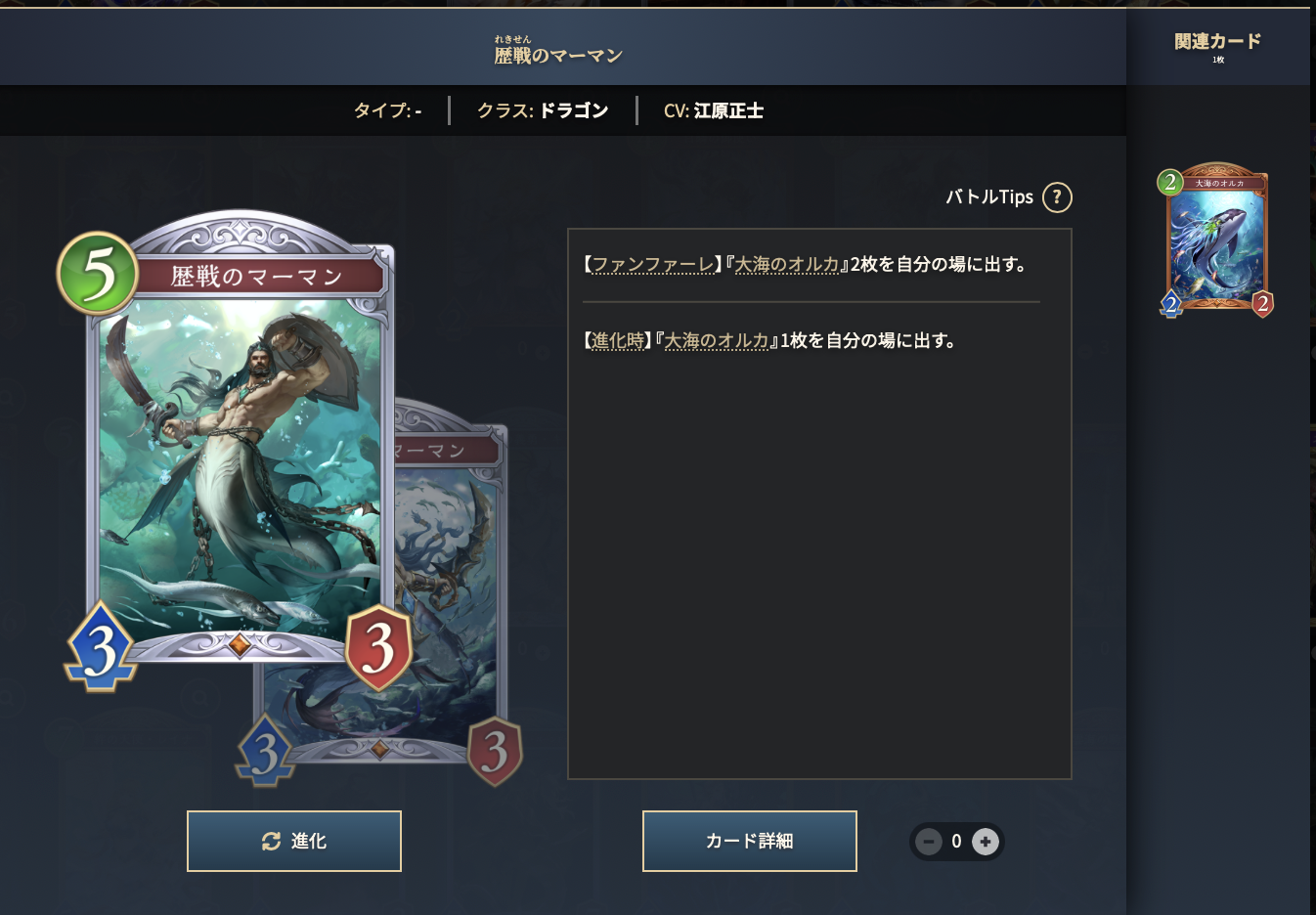This screenshot has height=915, width=1316.
Task: Click the blue attack 3 icon on front card
Action: click(x=101, y=648)
